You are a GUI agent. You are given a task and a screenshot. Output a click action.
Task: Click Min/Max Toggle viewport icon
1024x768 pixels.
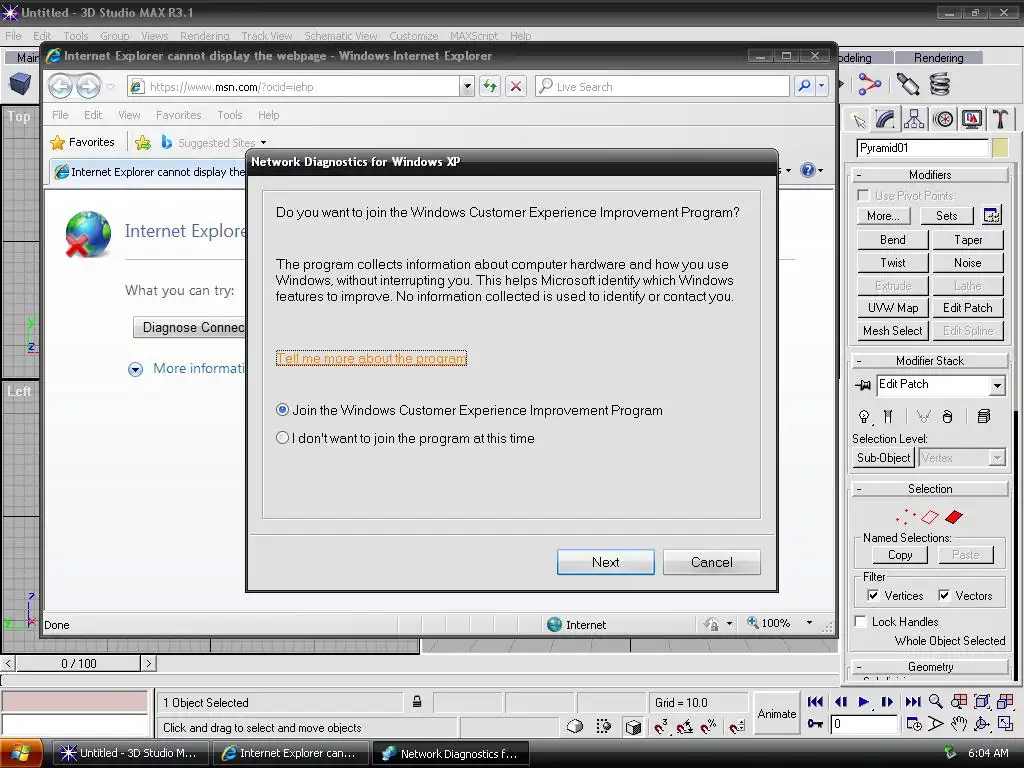[x=1005, y=724]
